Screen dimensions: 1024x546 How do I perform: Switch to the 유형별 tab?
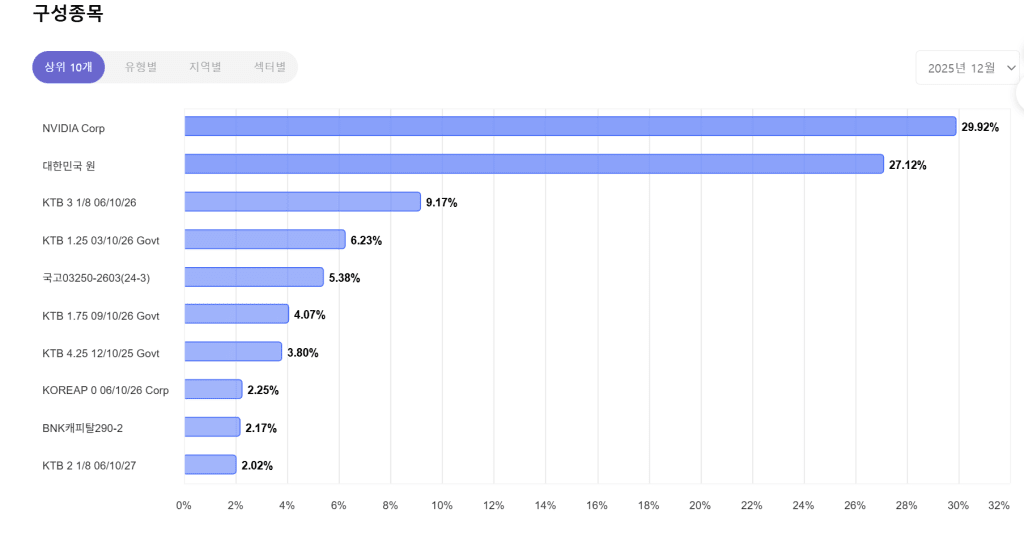click(141, 67)
